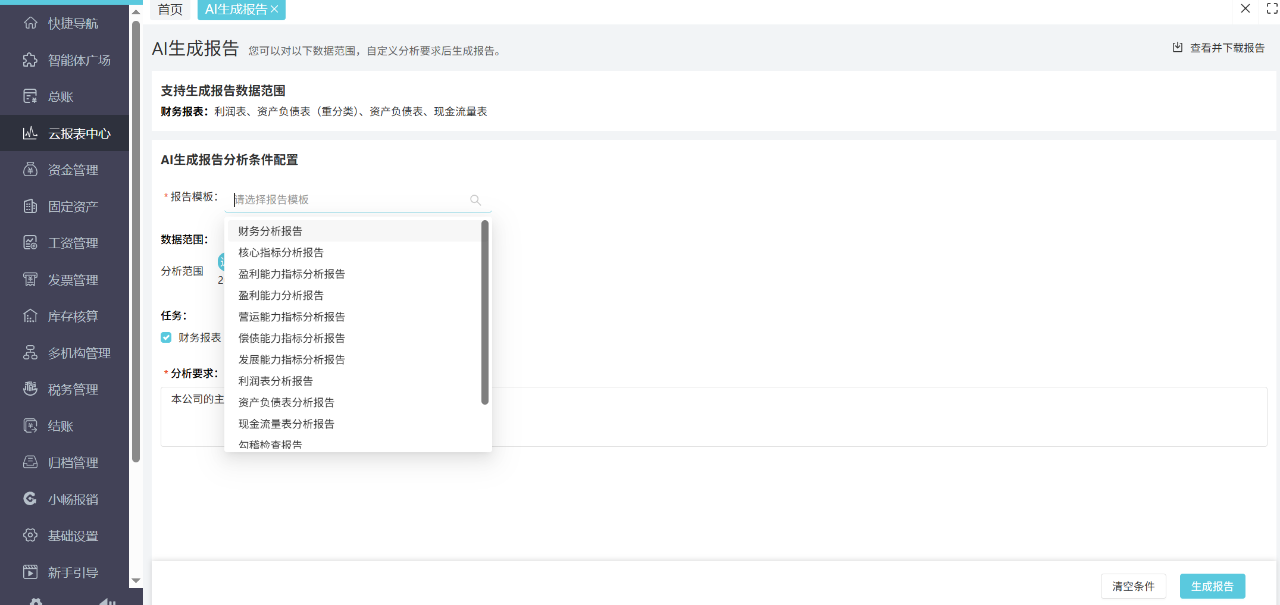This screenshot has width=1280, height=605.
Task: Click the 生成报告 button
Action: 1211,585
